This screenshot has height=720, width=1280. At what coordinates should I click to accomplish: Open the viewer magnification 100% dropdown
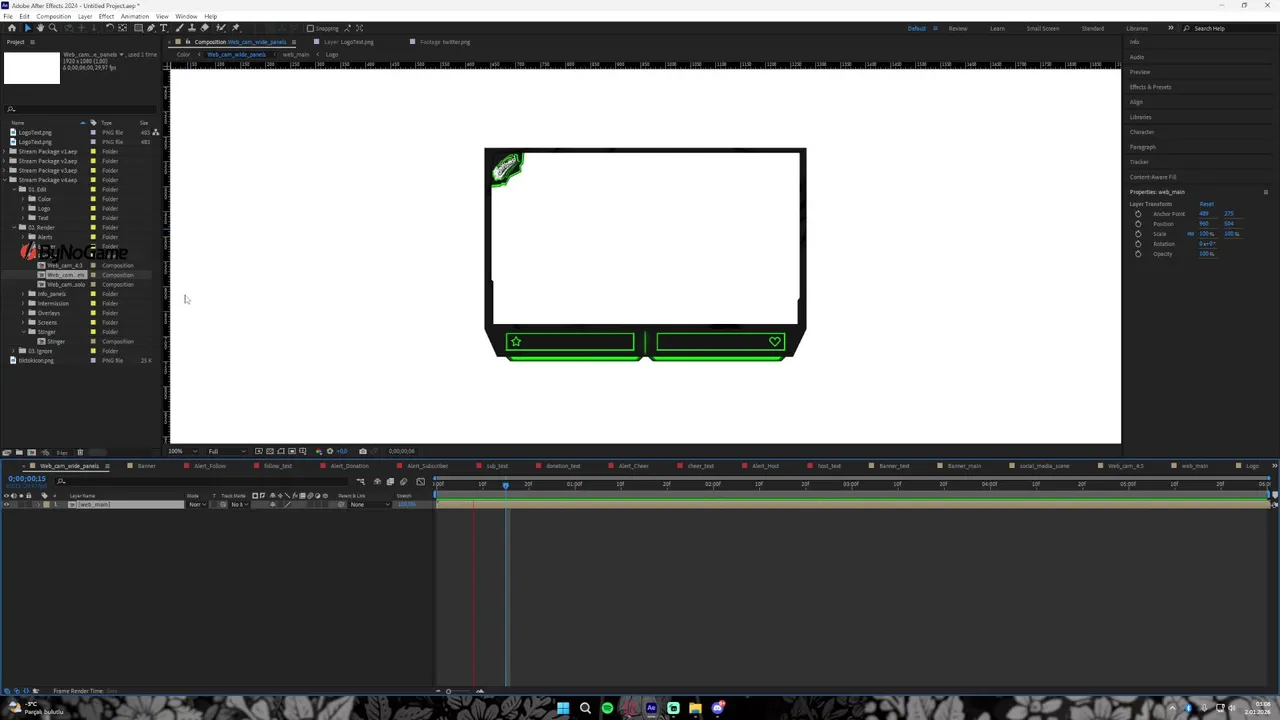click(x=183, y=451)
